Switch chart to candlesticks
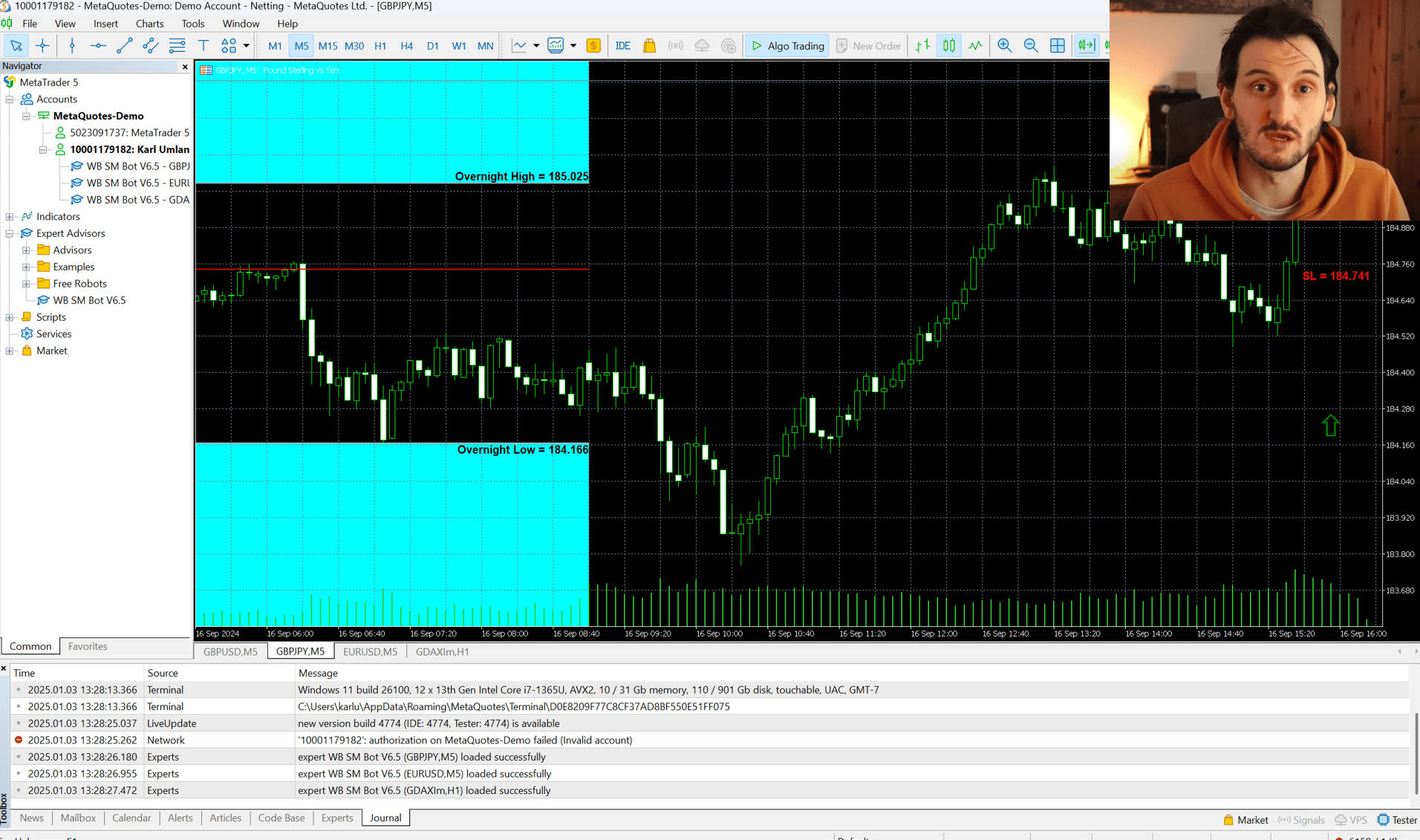Image resolution: width=1420 pixels, height=840 pixels. coord(948,46)
